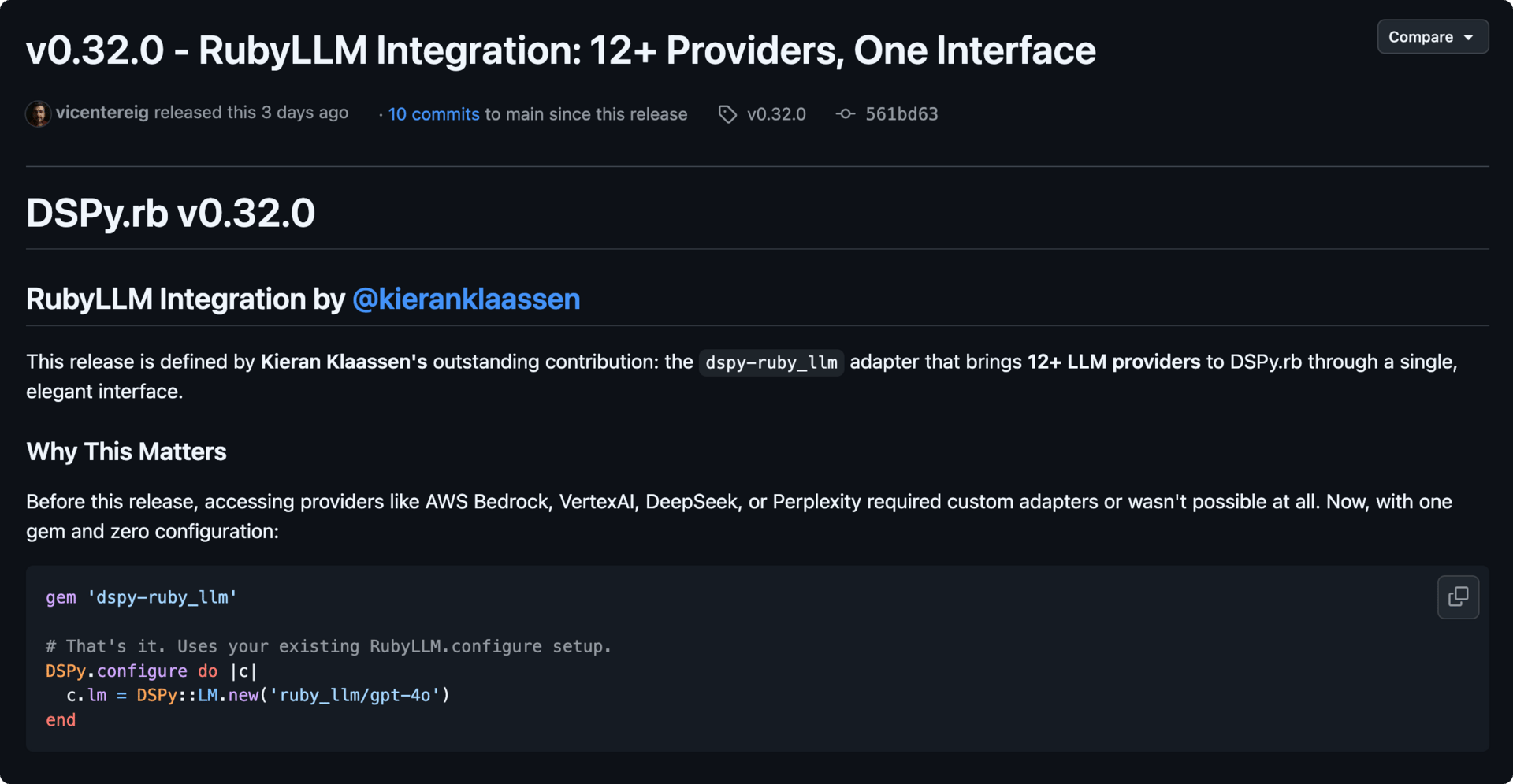Image resolution: width=1513 pixels, height=784 pixels.
Task: Click the tag icon beside v0.32.0
Action: 727,114
